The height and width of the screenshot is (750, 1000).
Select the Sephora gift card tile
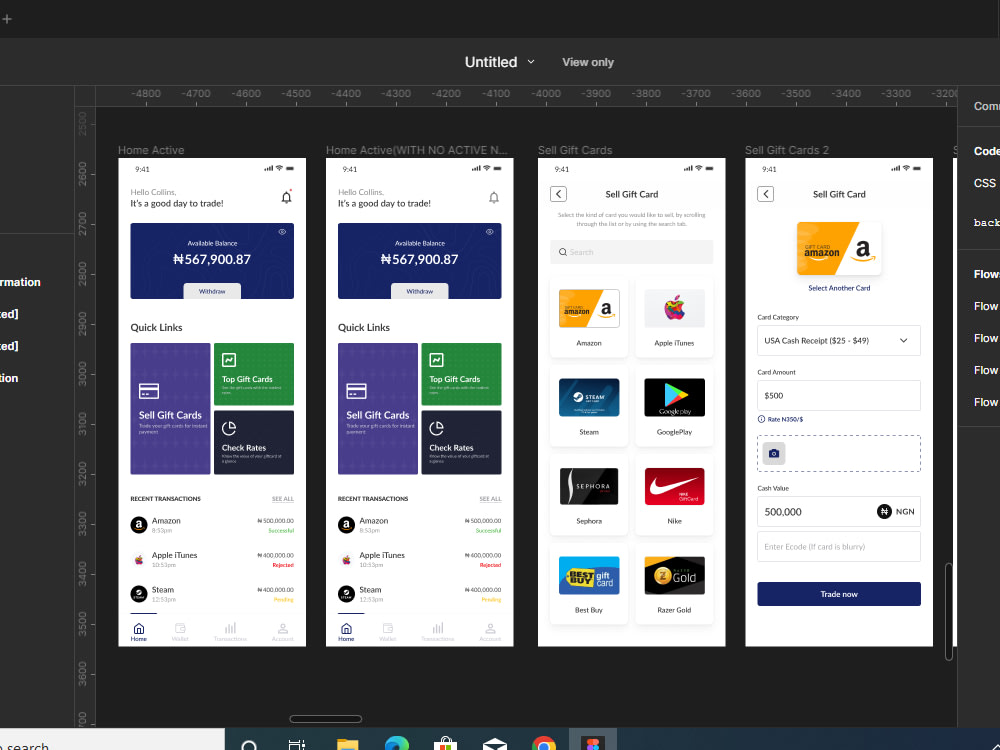[589, 496]
